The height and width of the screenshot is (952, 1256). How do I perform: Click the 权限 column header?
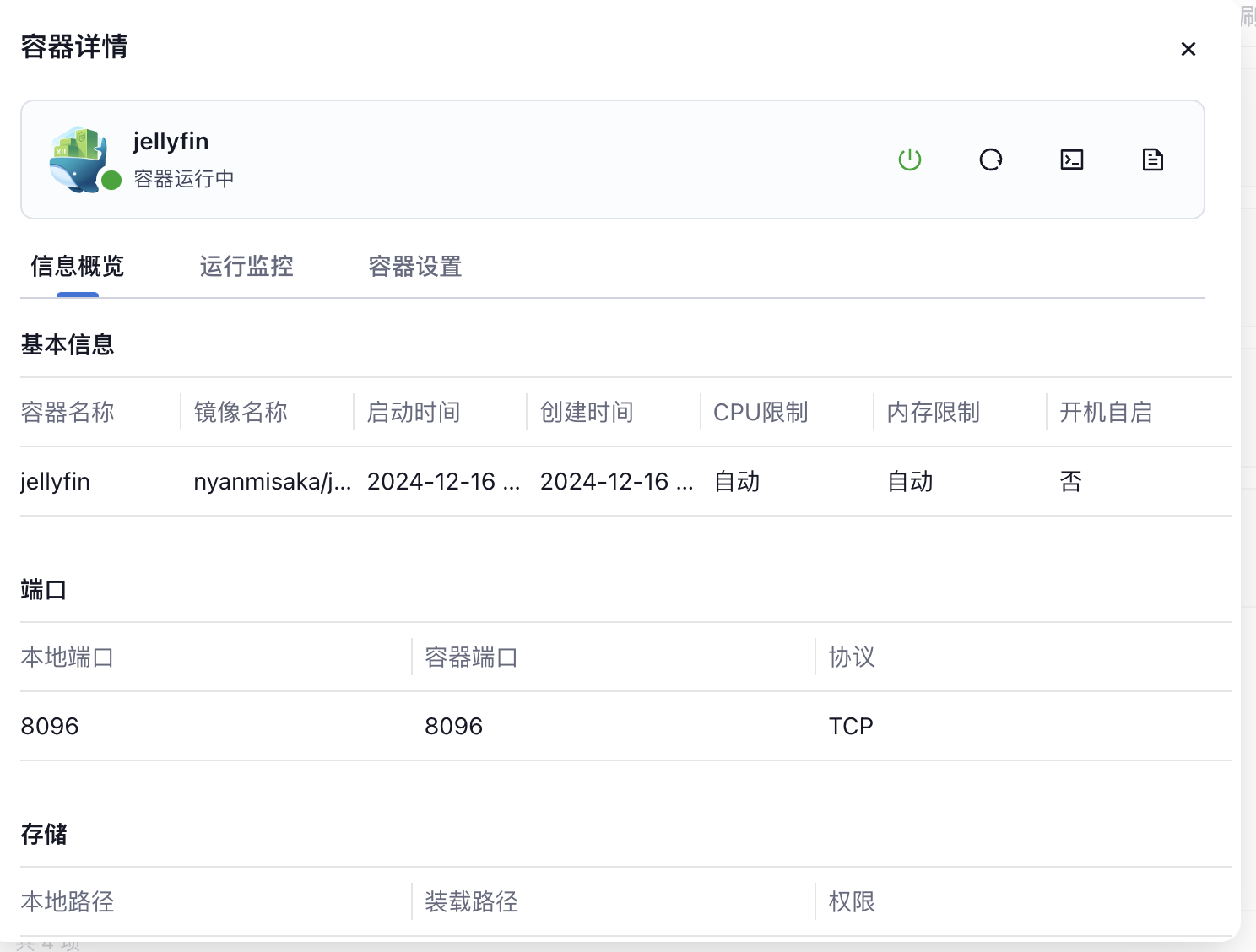pos(852,901)
